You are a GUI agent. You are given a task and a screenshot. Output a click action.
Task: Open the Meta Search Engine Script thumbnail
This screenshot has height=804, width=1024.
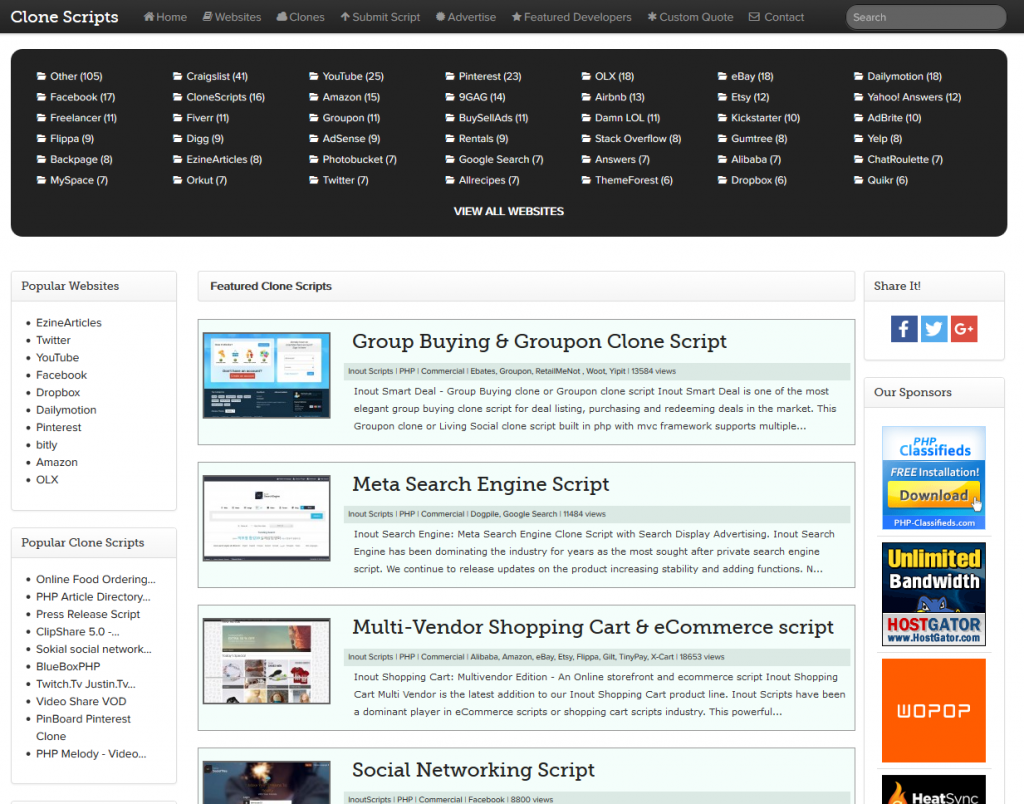tap(266, 518)
